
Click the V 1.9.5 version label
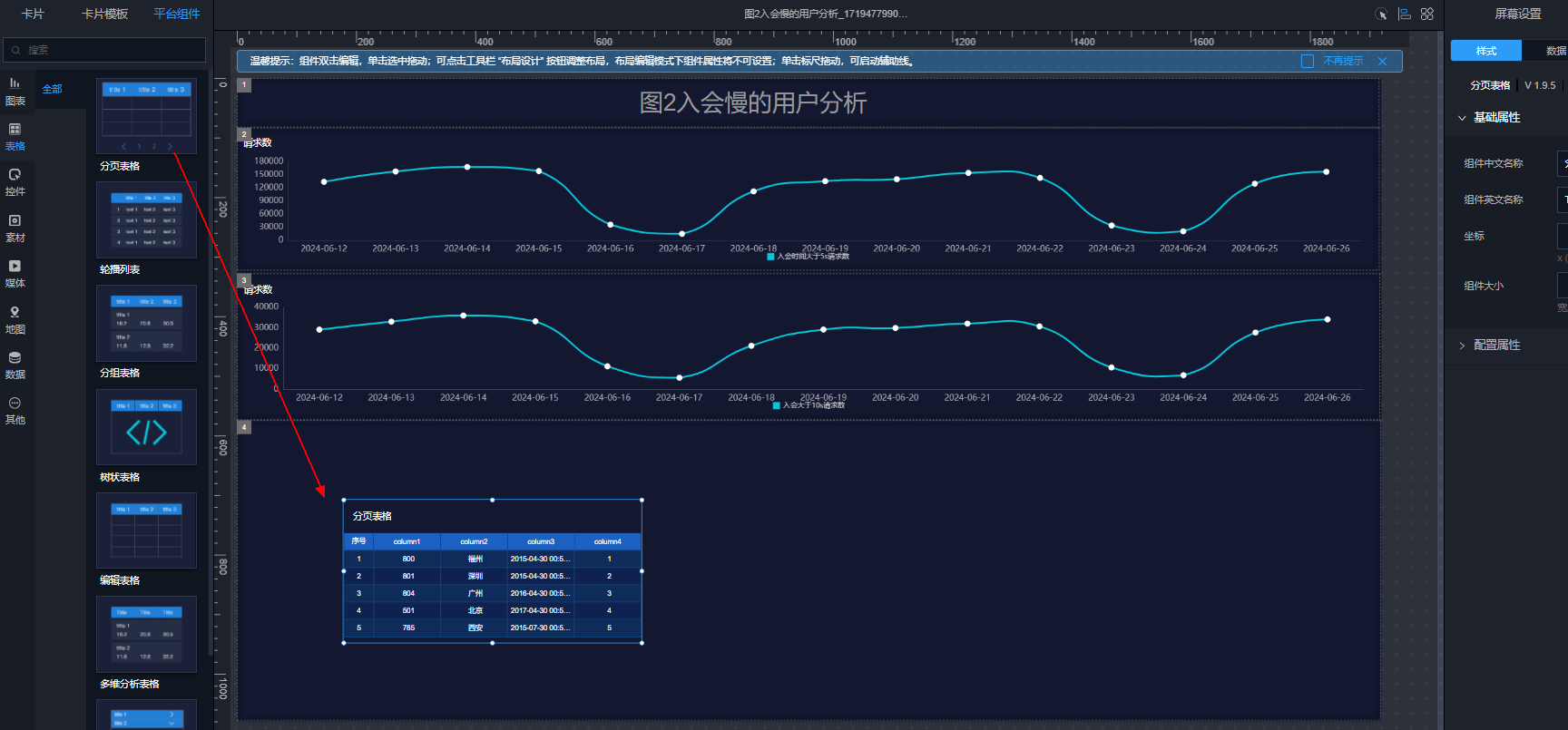pyautogui.click(x=1540, y=85)
